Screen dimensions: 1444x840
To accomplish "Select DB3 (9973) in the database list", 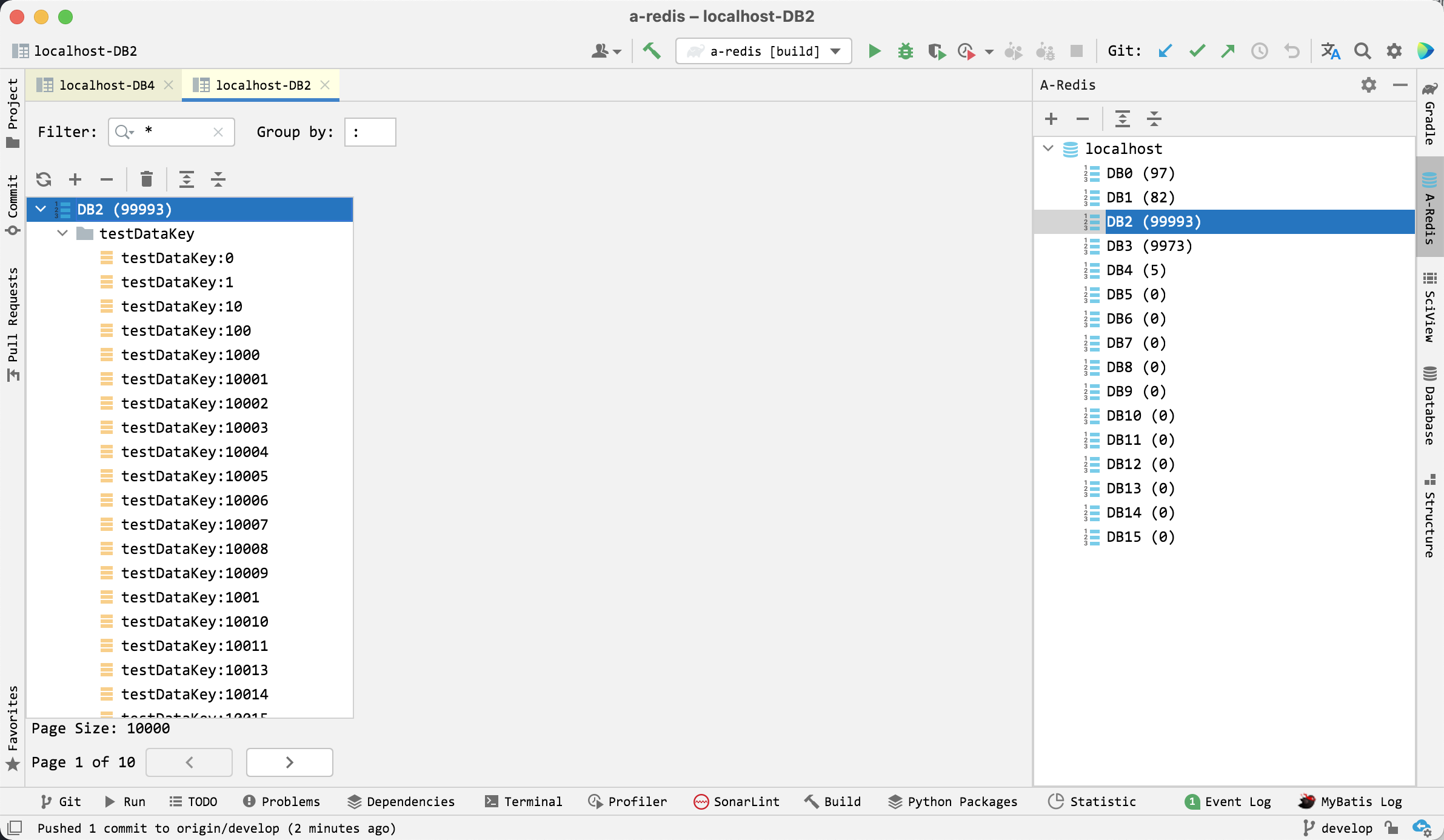I will 1148,245.
